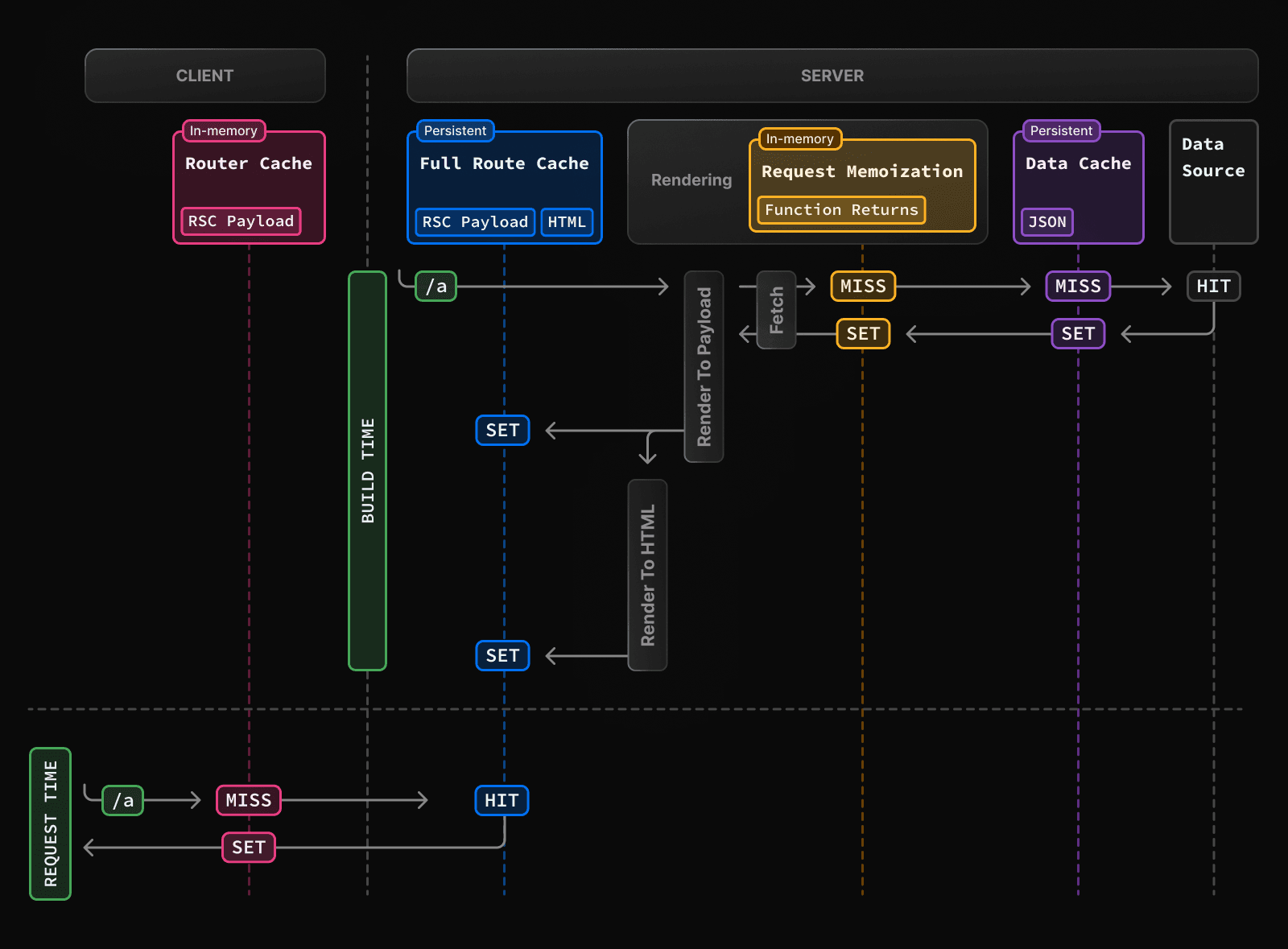Click the Render To HTML block

(647, 576)
